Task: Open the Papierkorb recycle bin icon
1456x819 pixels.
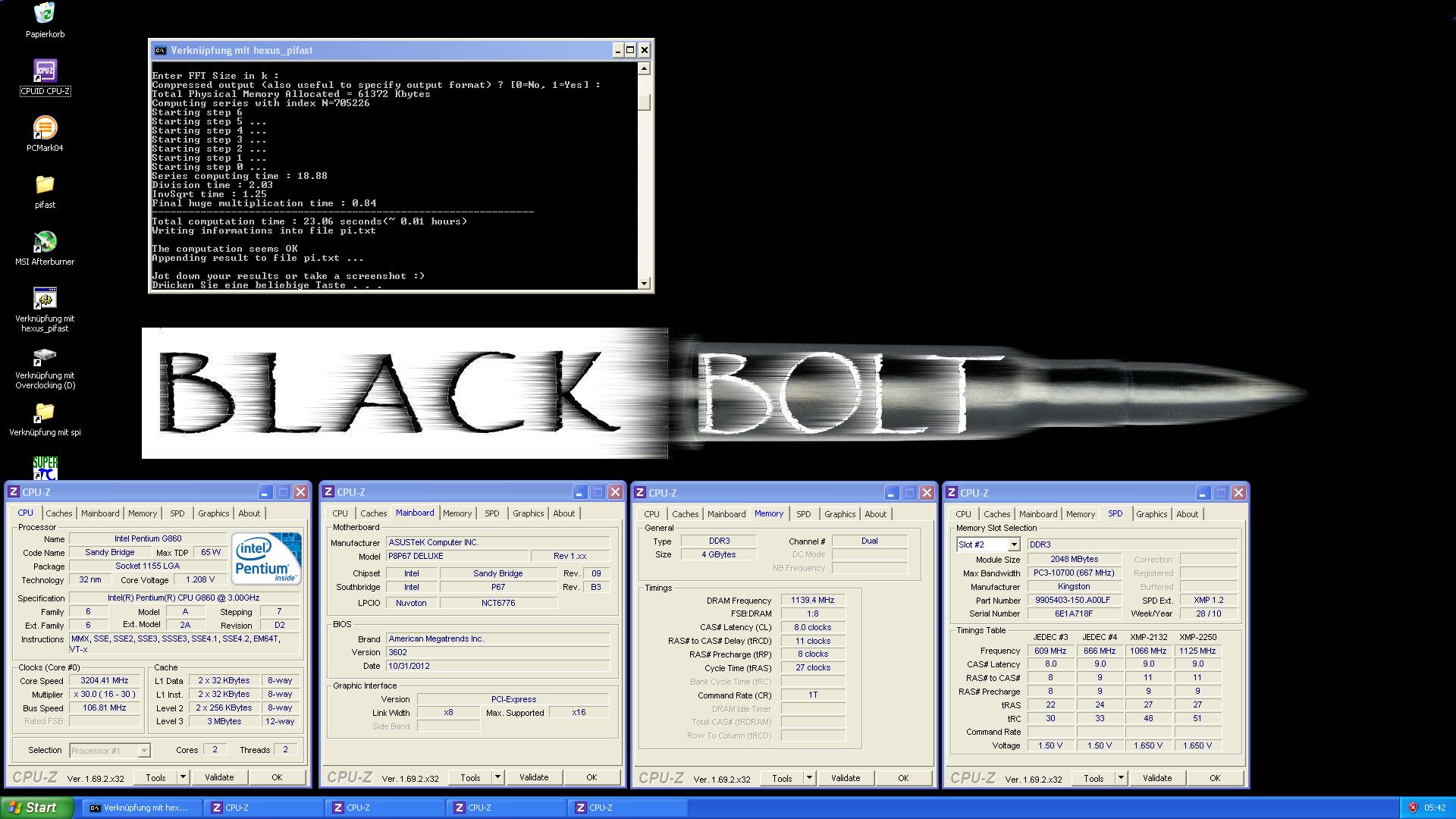Action: click(45, 14)
